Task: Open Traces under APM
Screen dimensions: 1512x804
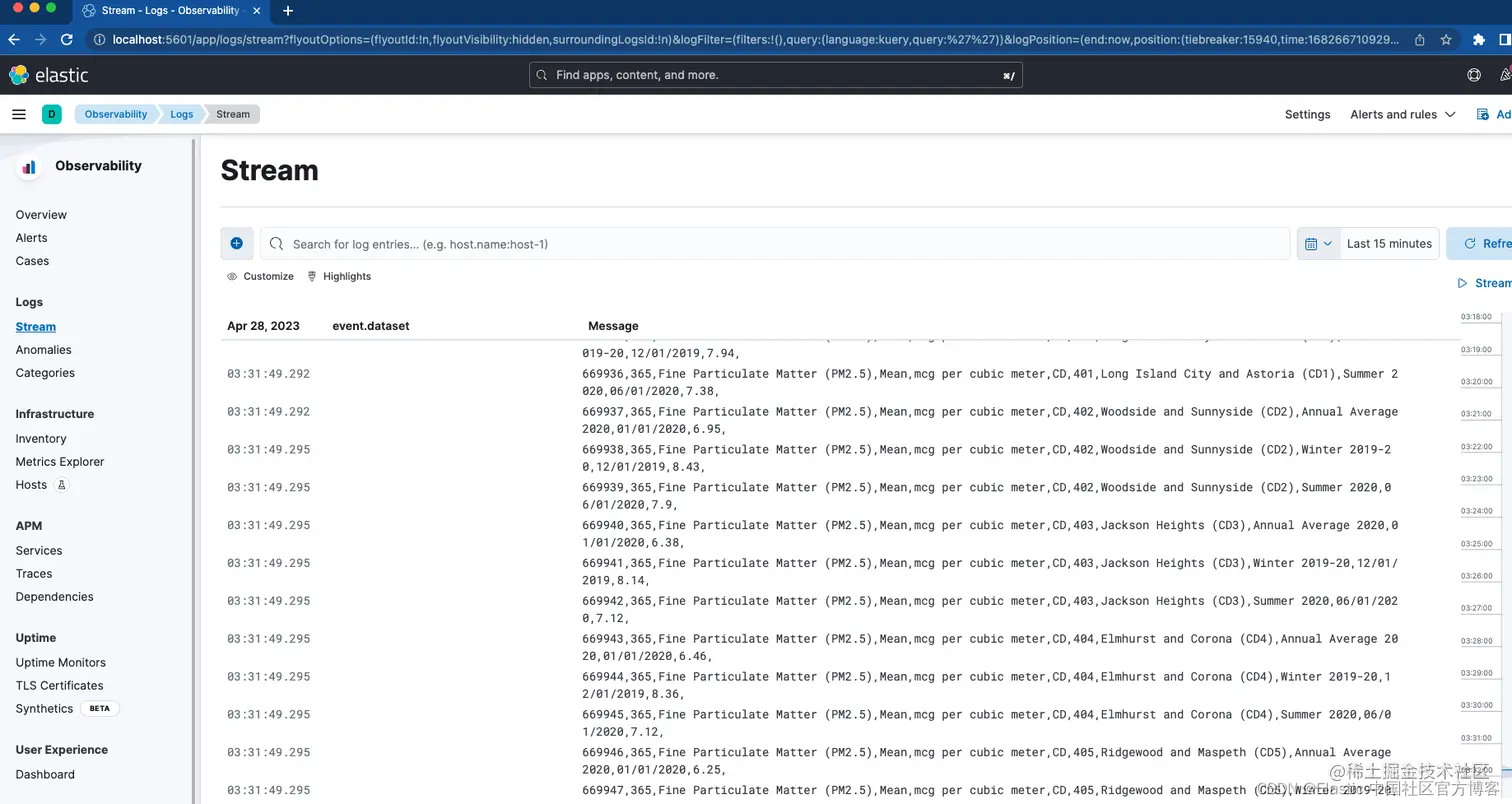Action: coord(34,574)
